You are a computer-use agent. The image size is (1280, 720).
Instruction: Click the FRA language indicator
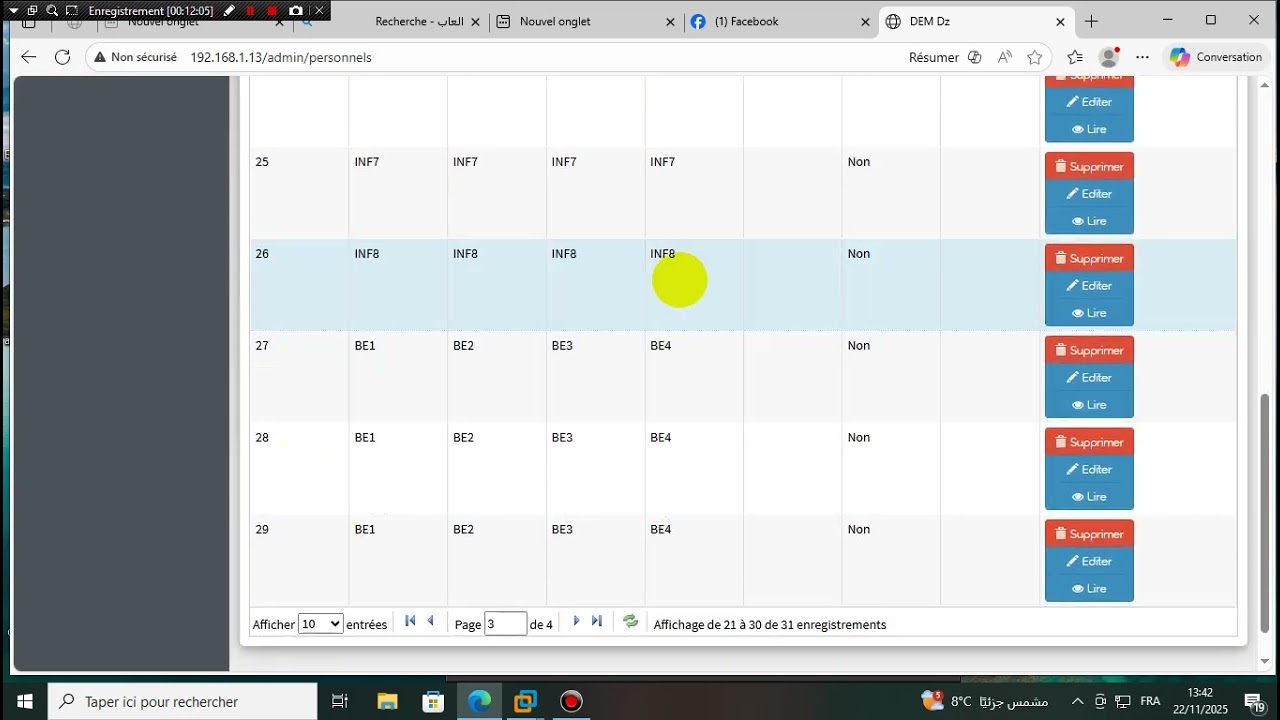coord(1150,701)
